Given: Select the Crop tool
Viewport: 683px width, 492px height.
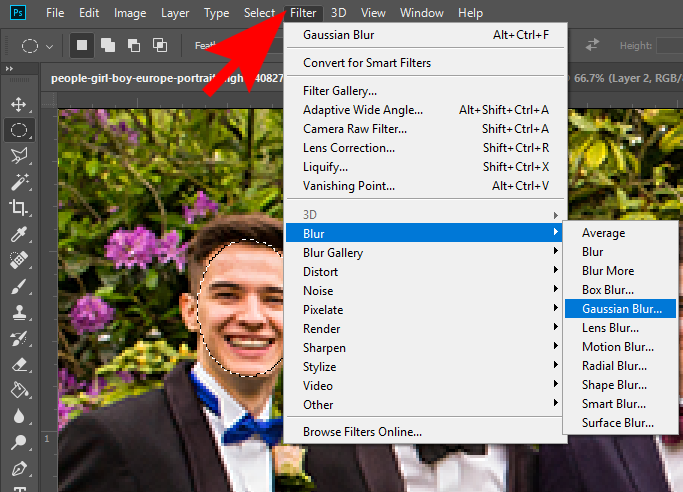Looking at the screenshot, I should pyautogui.click(x=19, y=208).
